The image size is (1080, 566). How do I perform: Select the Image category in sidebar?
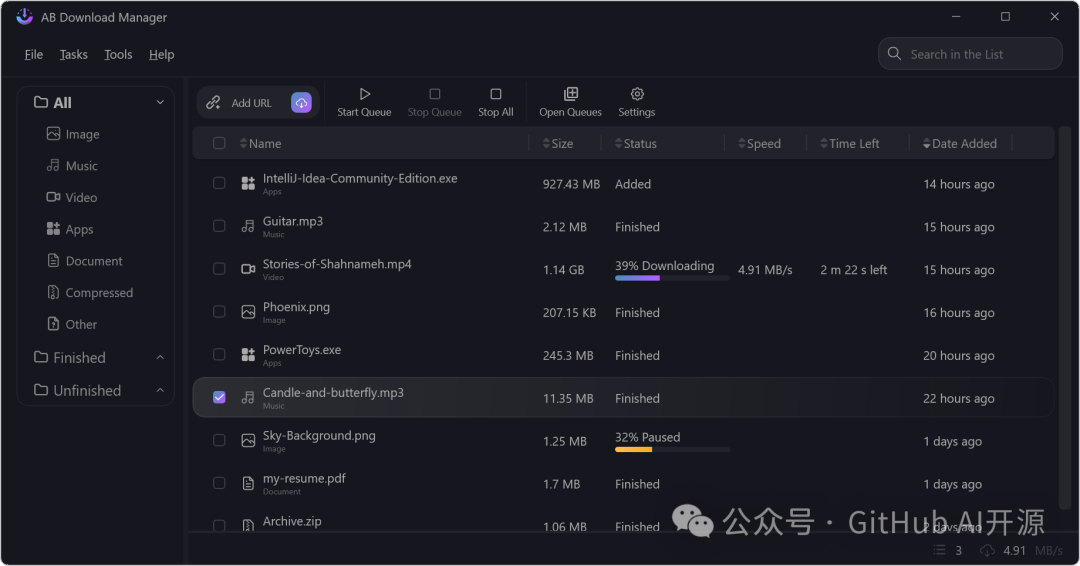[73, 134]
